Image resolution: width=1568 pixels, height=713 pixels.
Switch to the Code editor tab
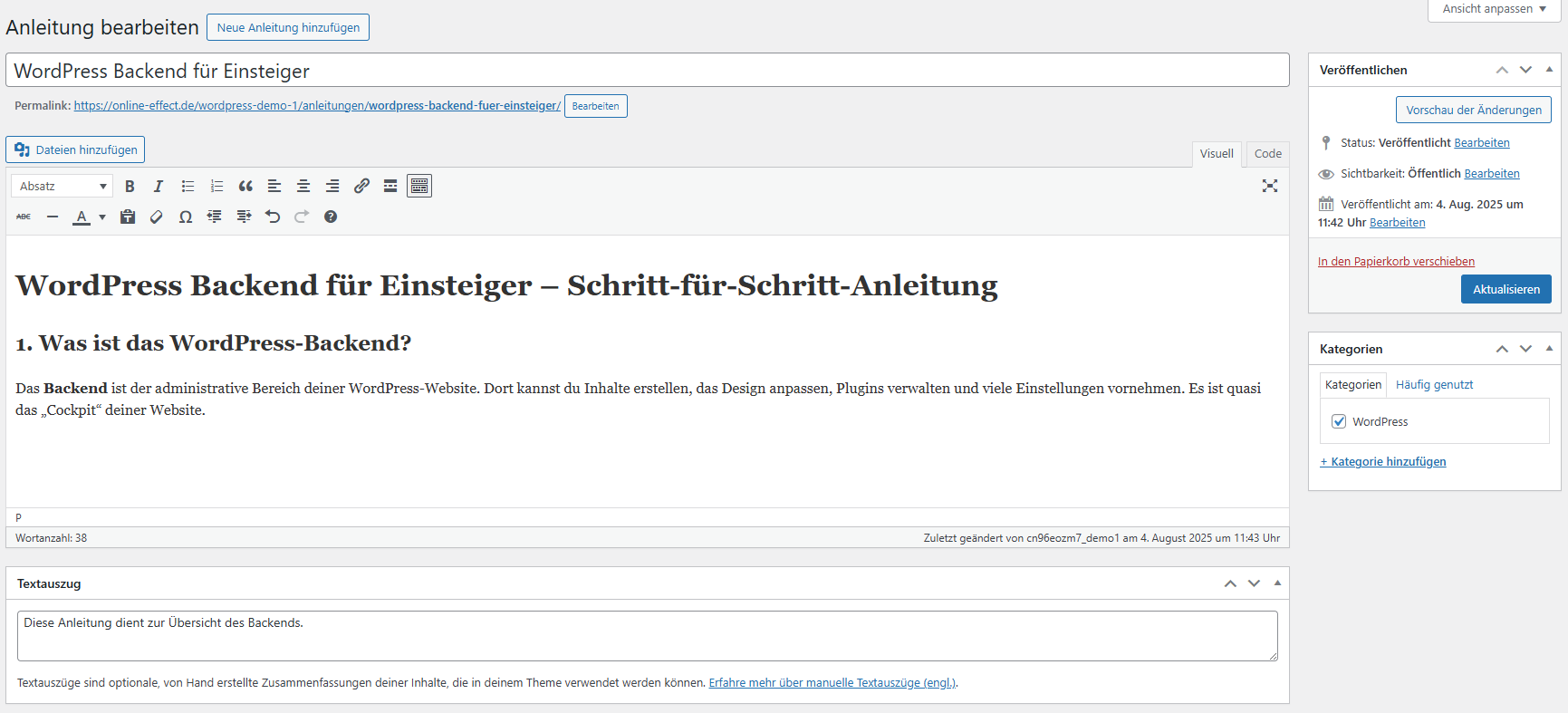1268,154
